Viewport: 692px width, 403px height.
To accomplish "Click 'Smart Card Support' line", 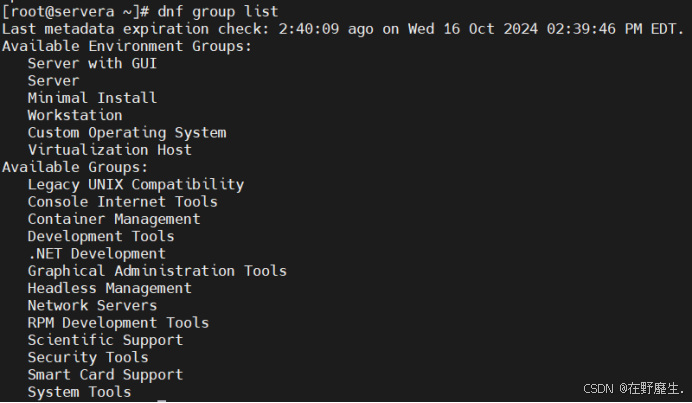I will coord(105,375).
